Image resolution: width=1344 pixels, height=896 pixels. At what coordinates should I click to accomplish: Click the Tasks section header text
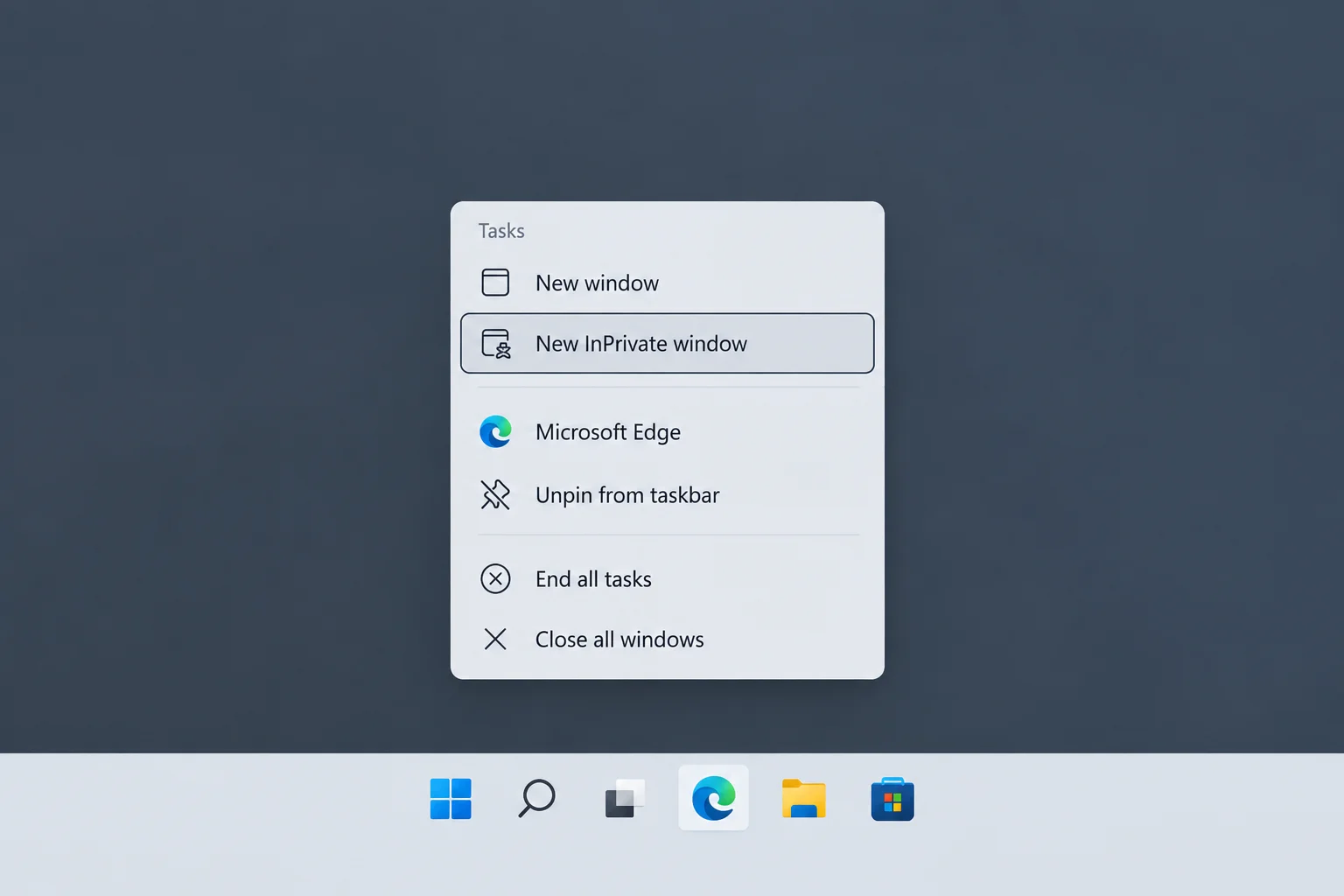[x=501, y=231]
